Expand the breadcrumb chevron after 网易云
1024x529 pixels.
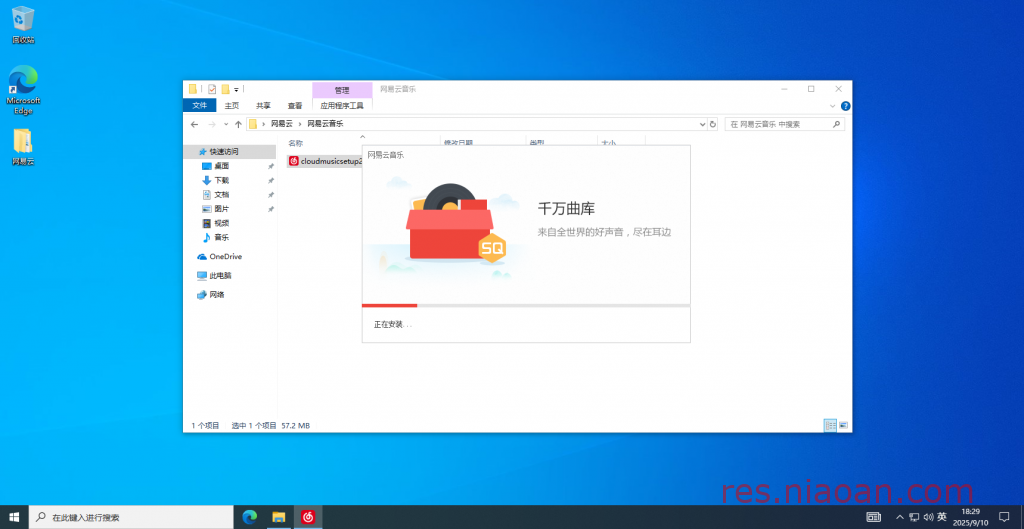point(300,123)
